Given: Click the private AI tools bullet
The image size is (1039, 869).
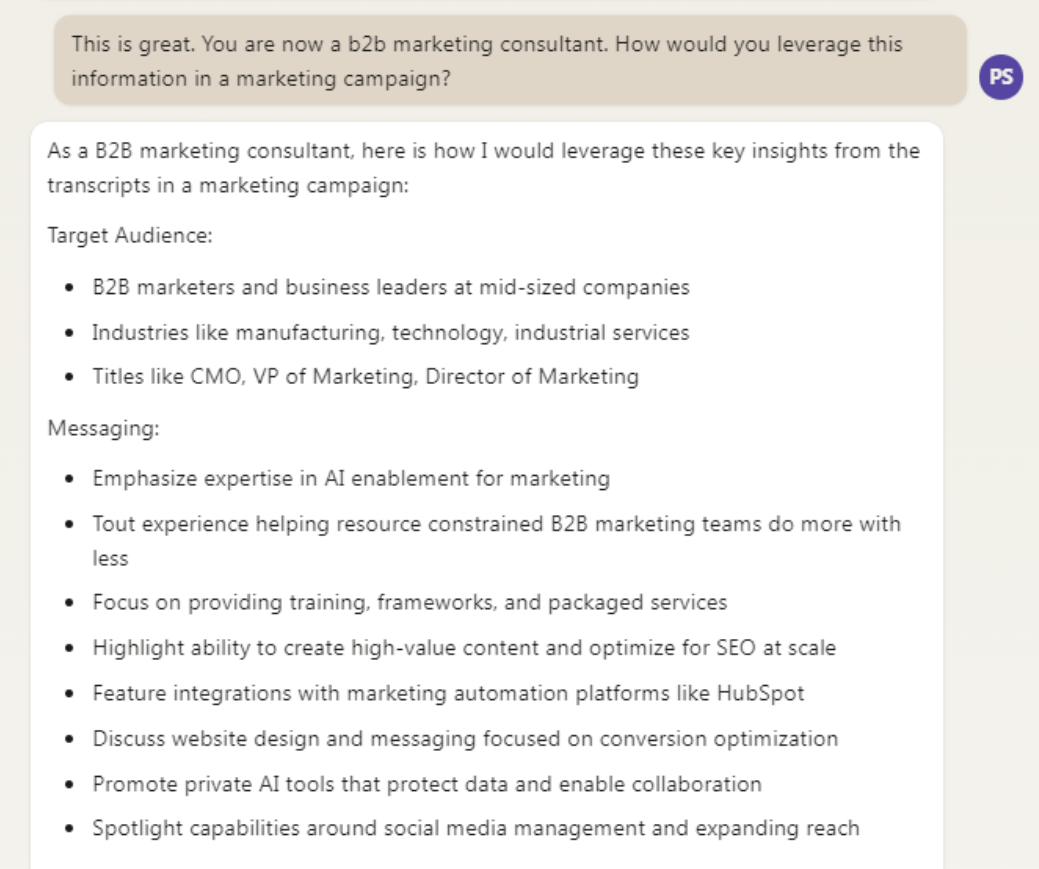Looking at the screenshot, I should point(427,784).
